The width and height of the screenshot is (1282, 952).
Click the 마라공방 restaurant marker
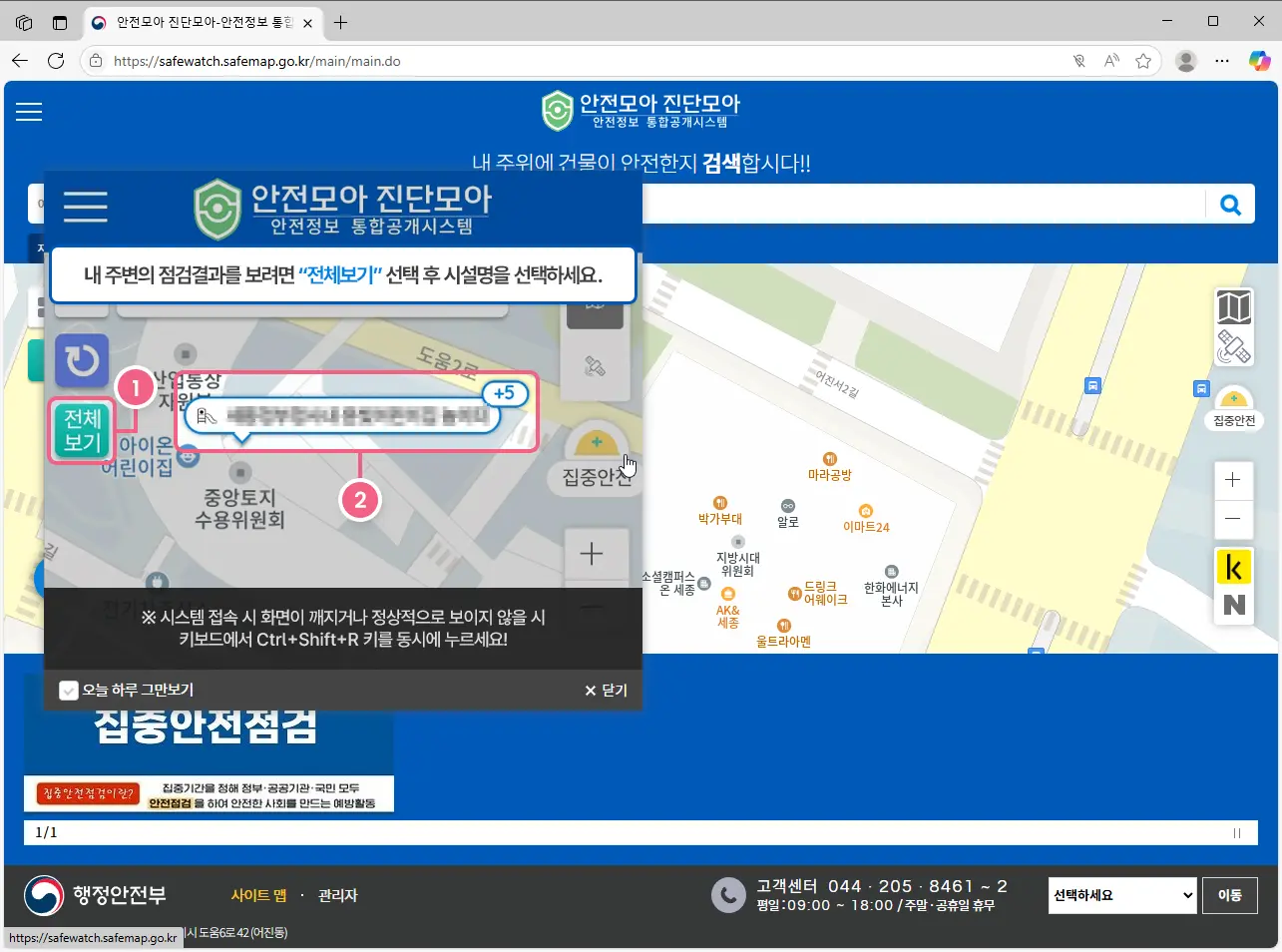pyautogui.click(x=829, y=467)
